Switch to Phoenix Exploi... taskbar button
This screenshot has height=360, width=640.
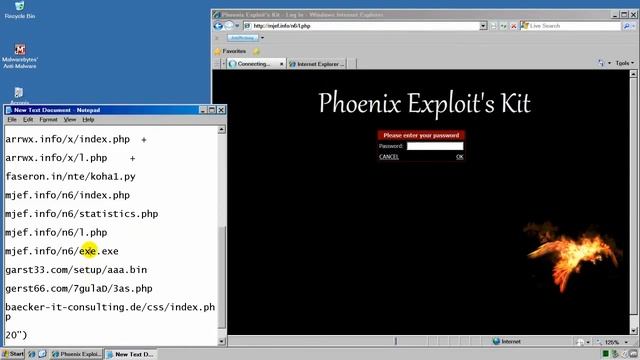coord(76,354)
